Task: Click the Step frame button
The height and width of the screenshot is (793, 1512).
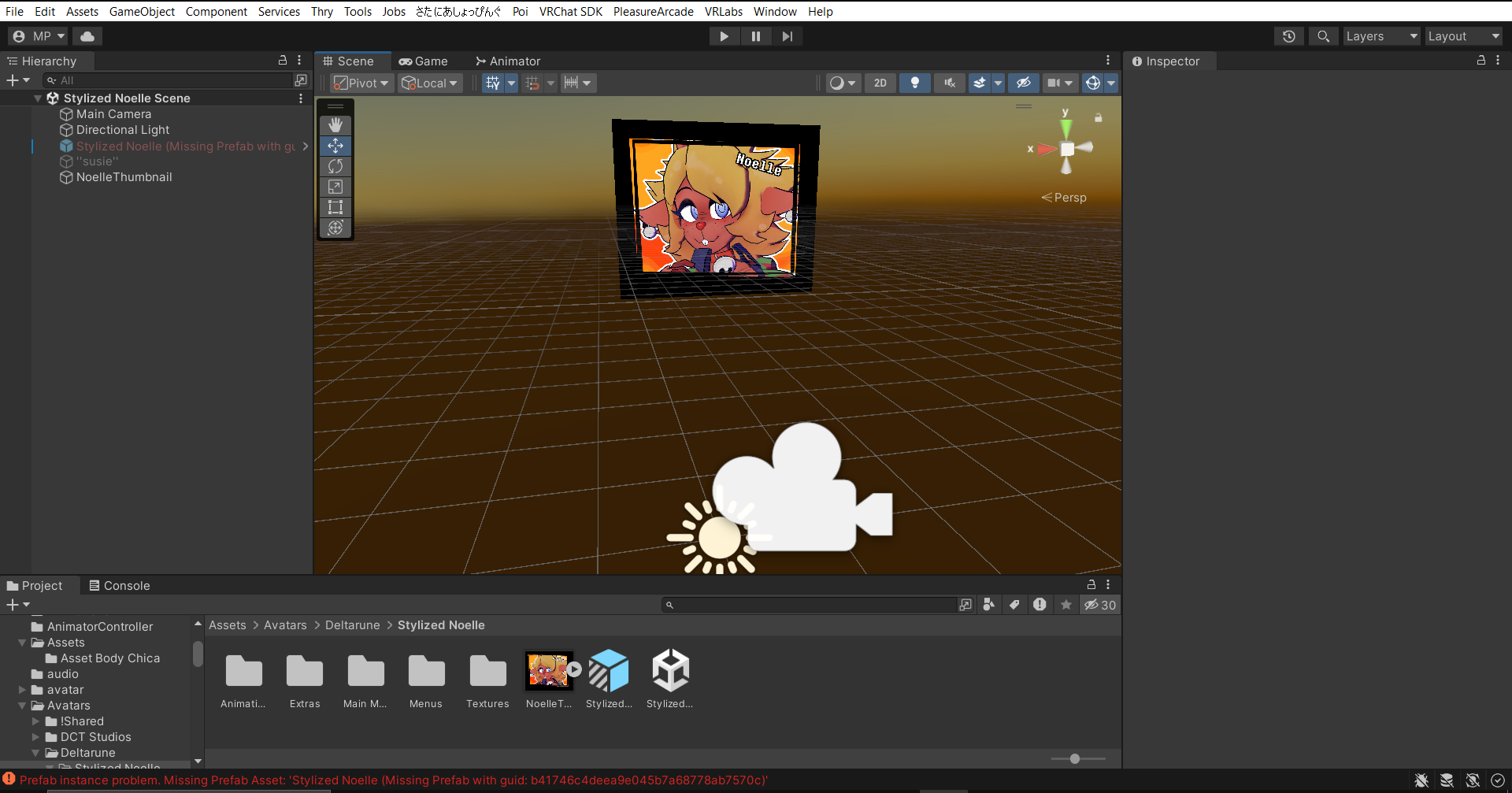Action: [x=787, y=36]
